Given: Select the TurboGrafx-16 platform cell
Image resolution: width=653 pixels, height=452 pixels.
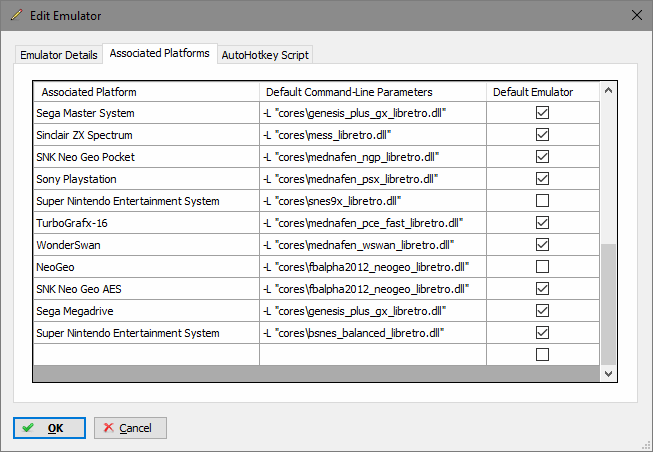Looking at the screenshot, I should pos(146,223).
